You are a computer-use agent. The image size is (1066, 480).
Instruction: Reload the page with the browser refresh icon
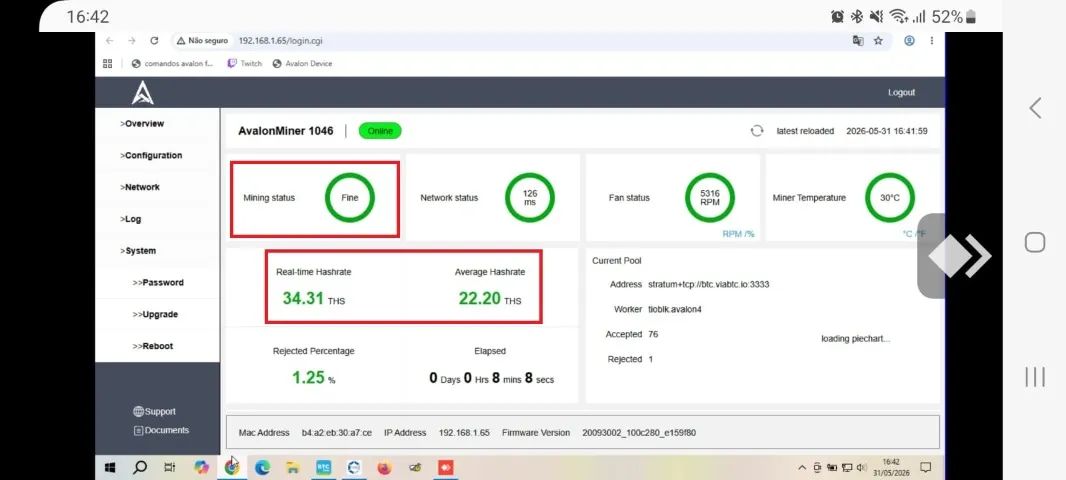point(154,41)
